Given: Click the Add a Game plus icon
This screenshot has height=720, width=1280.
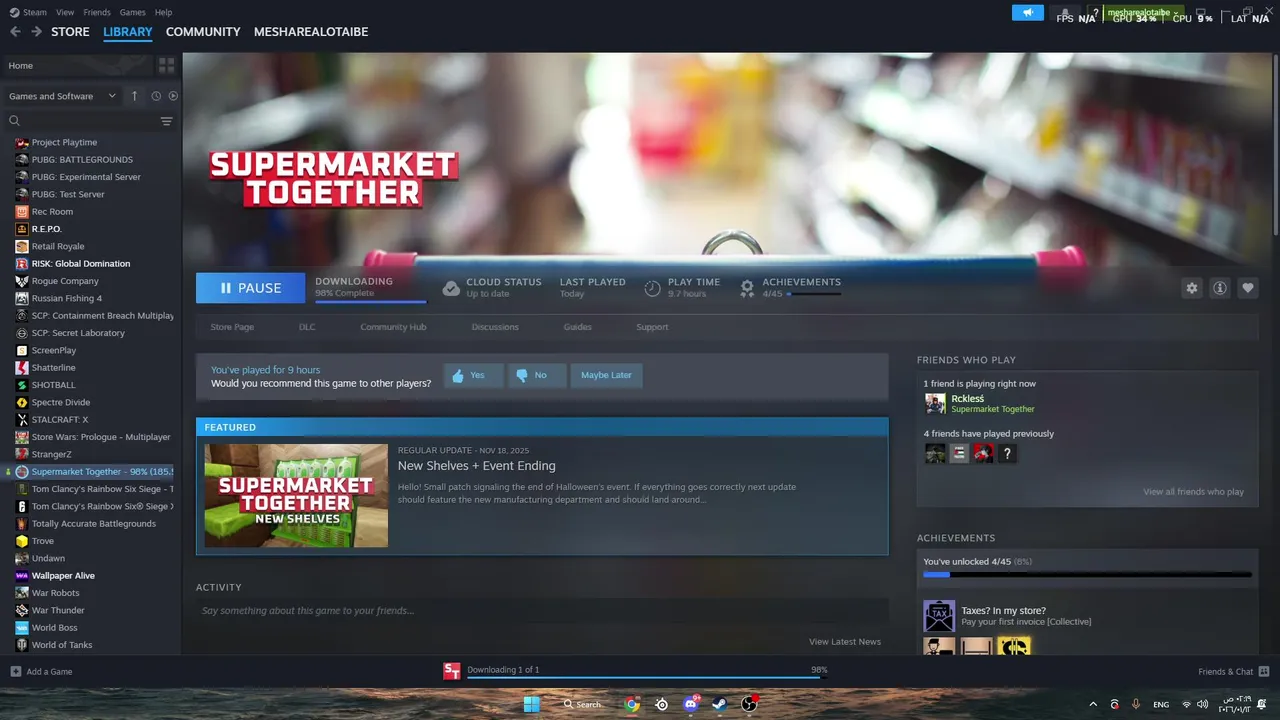Looking at the screenshot, I should [15, 671].
